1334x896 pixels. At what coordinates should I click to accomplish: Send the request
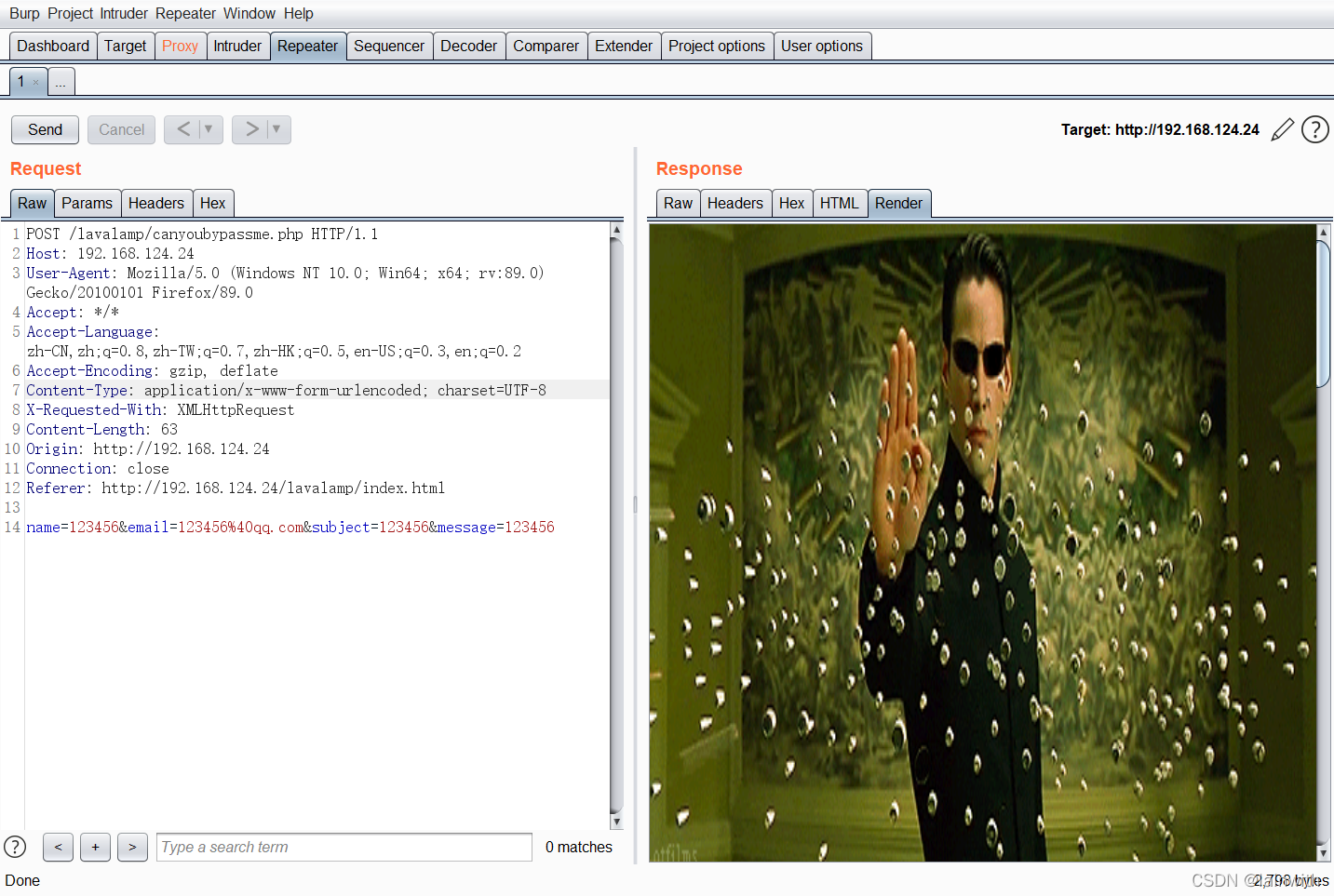click(x=45, y=129)
